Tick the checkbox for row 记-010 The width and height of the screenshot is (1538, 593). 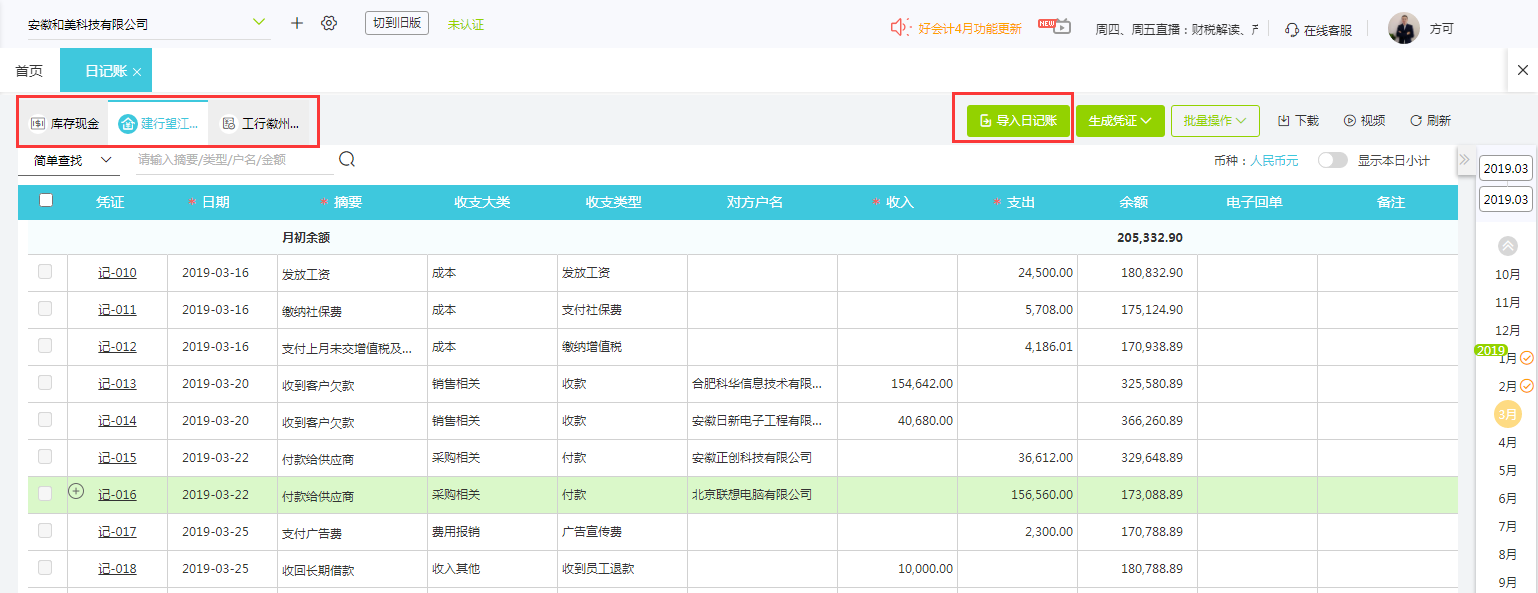[45, 272]
